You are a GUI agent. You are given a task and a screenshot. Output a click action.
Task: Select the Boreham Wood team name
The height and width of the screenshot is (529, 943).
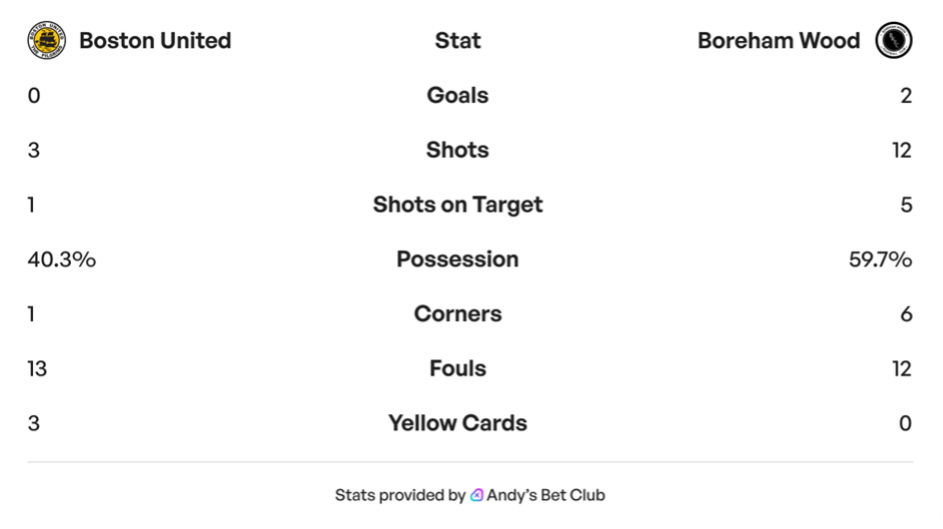click(x=778, y=41)
